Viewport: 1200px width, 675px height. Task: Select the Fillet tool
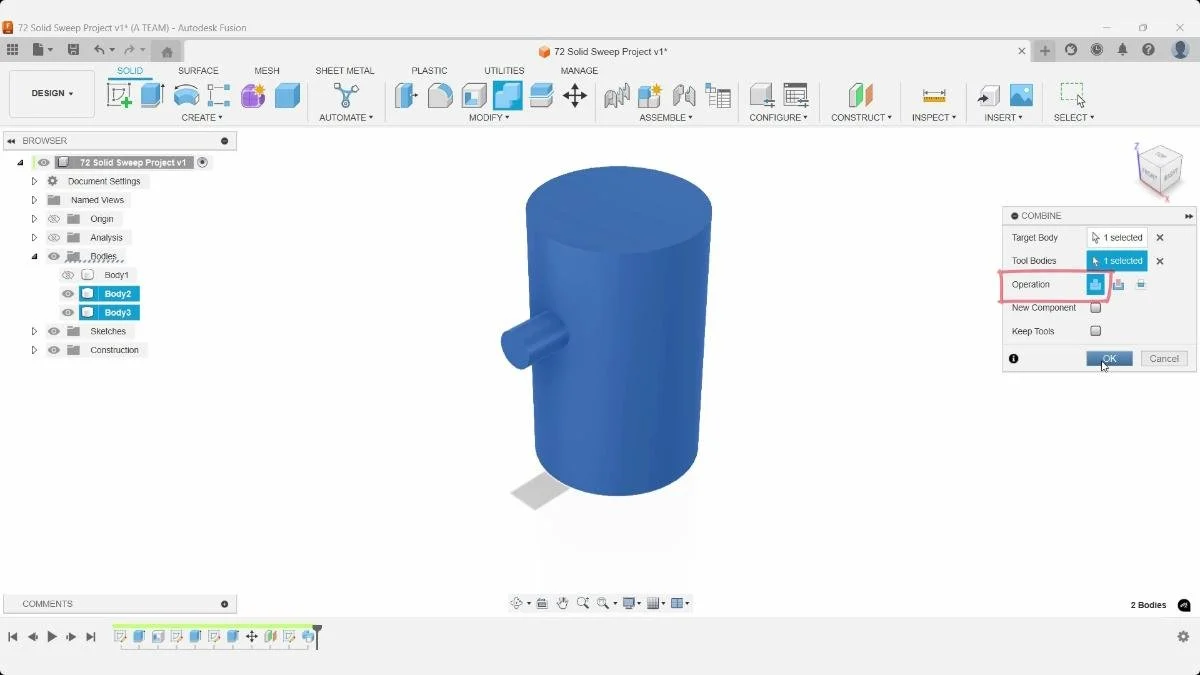click(440, 95)
